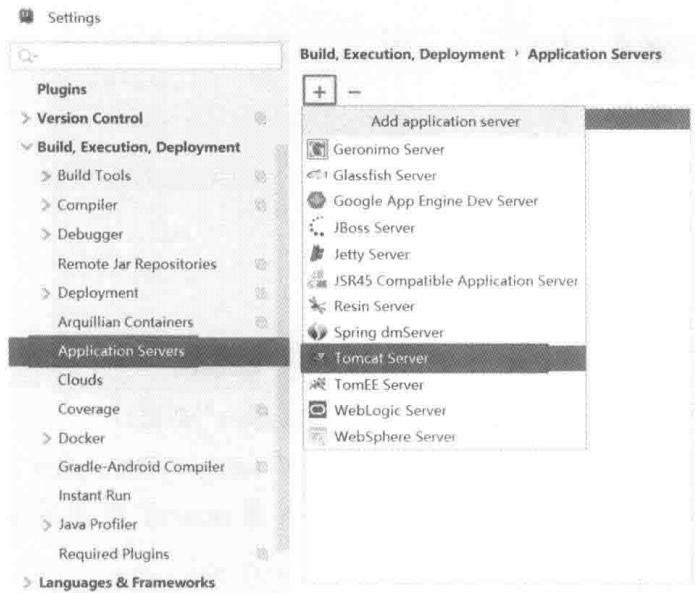Click project-level icon beside Required Plugins

click(x=262, y=554)
